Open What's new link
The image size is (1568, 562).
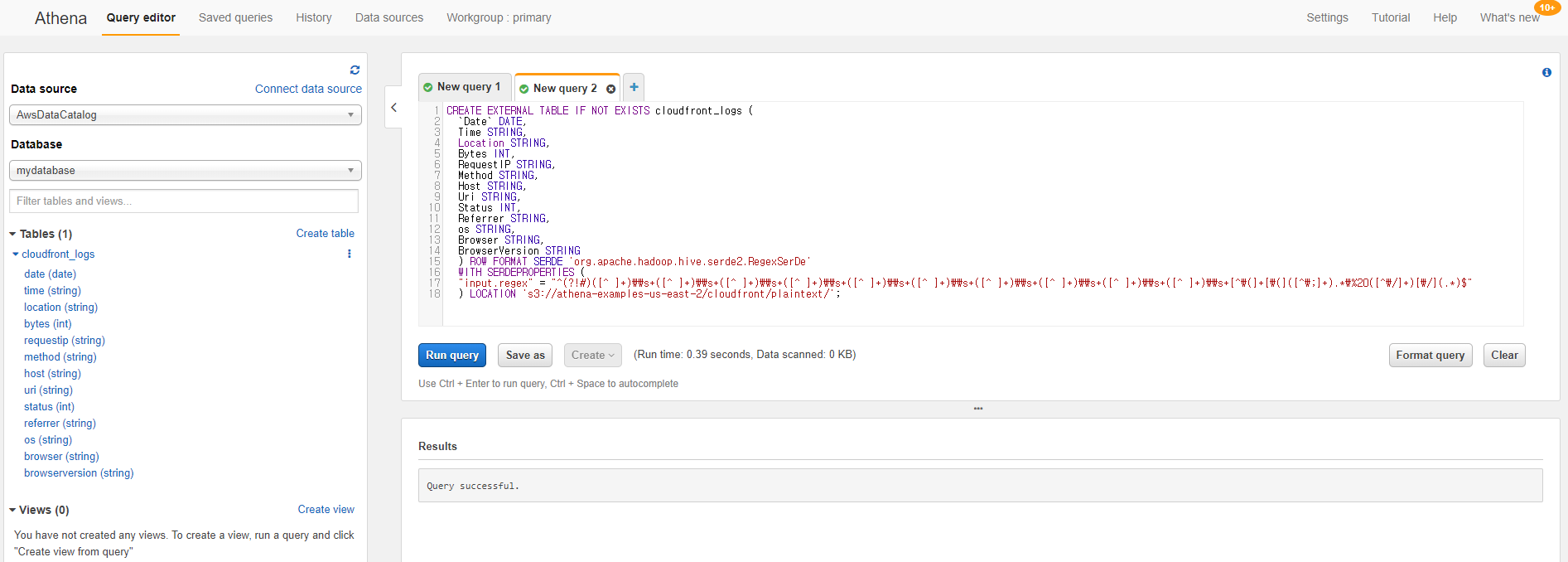[x=1509, y=17]
